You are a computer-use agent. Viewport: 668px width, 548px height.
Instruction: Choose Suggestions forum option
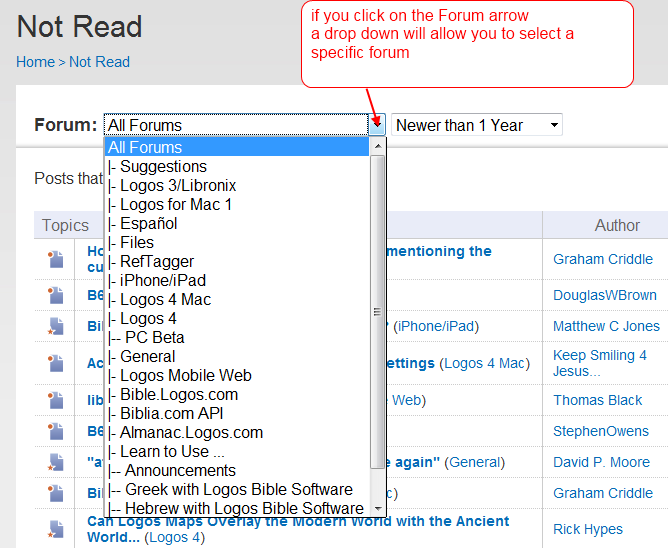point(237,166)
